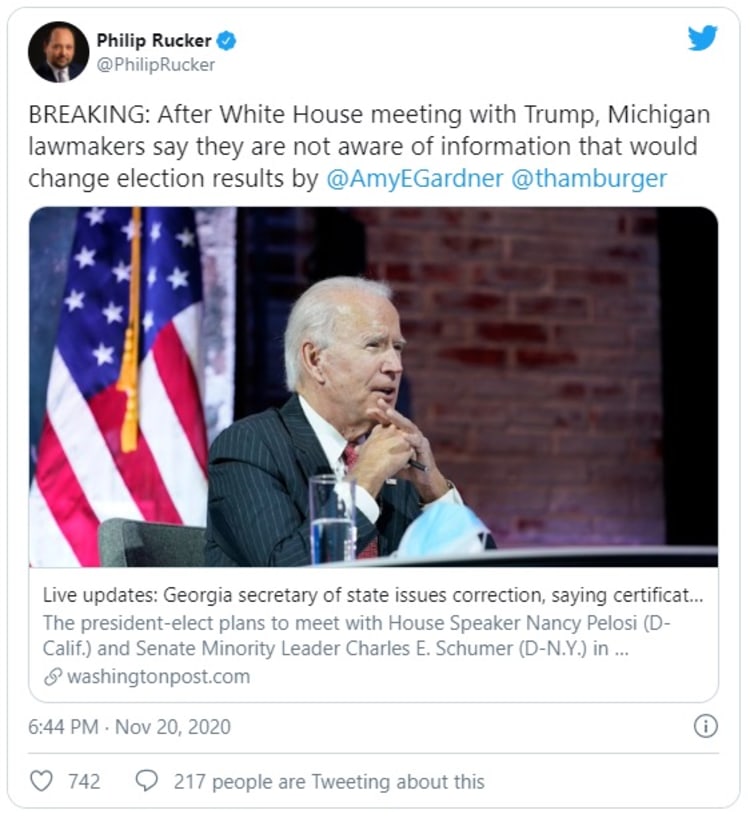
Task: Click the Live updates Georgia headline
Action: pos(373,596)
